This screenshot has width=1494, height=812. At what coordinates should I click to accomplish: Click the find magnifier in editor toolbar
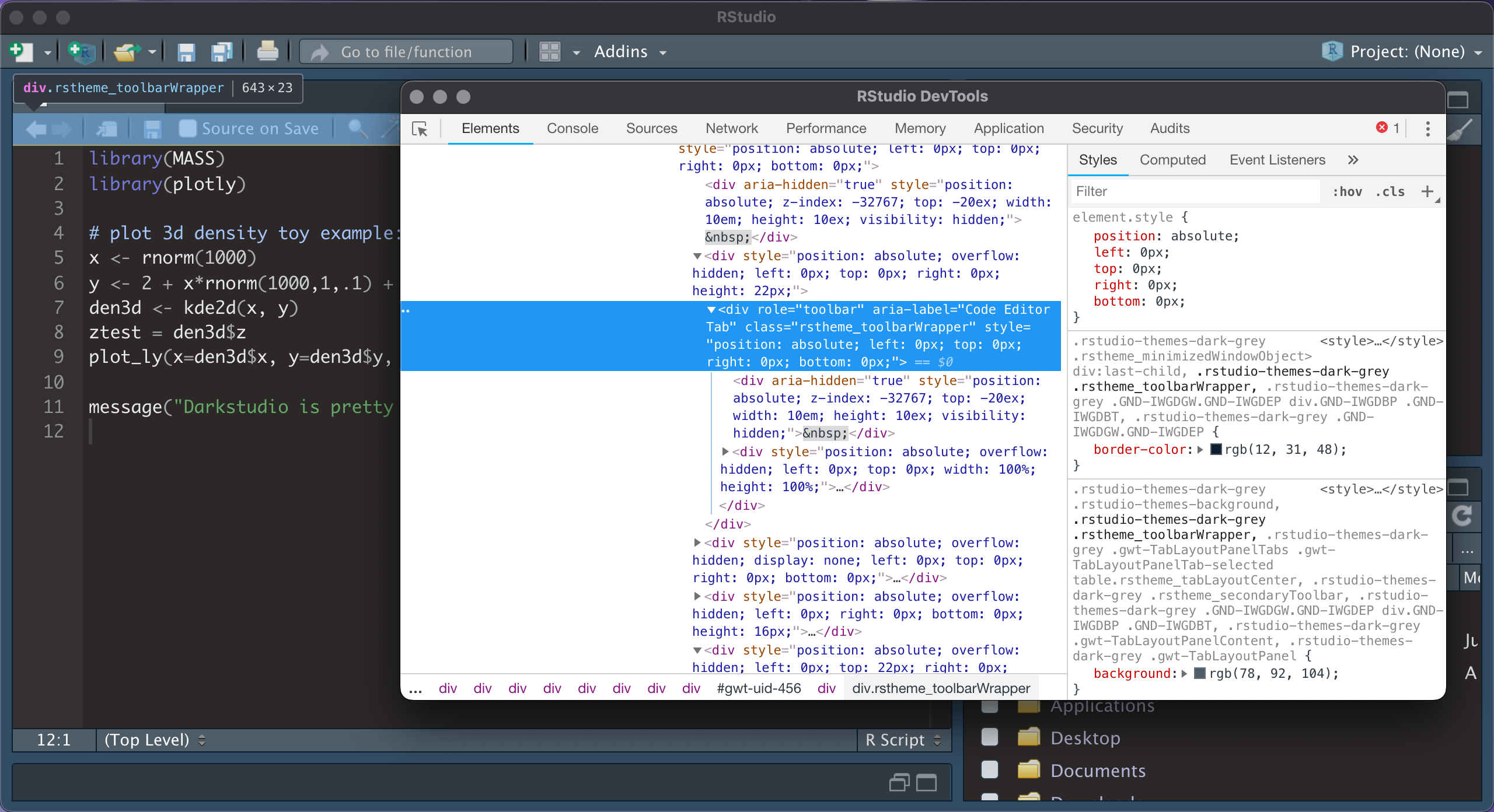(x=357, y=128)
